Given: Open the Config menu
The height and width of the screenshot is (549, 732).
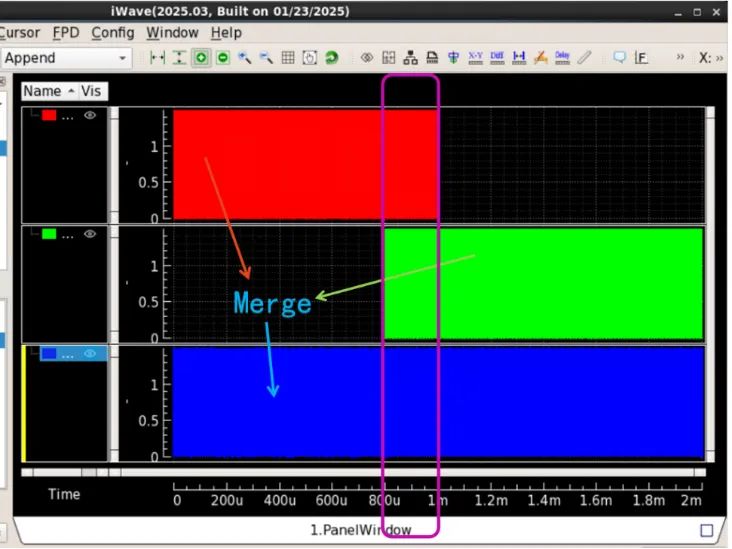Looking at the screenshot, I should coord(112,32).
